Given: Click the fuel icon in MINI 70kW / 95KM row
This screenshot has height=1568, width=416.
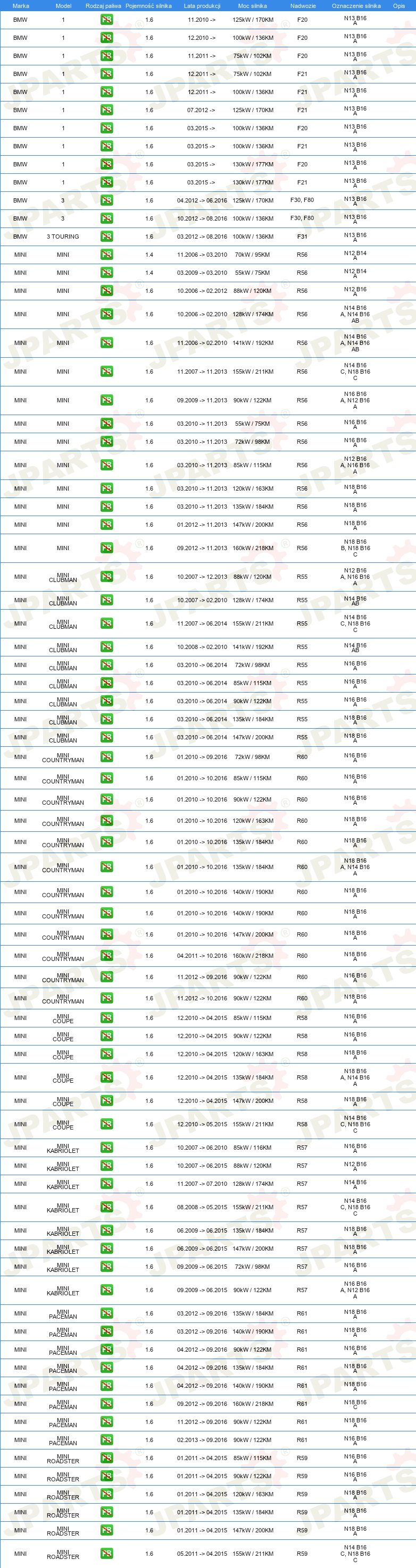Looking at the screenshot, I should (x=106, y=255).
